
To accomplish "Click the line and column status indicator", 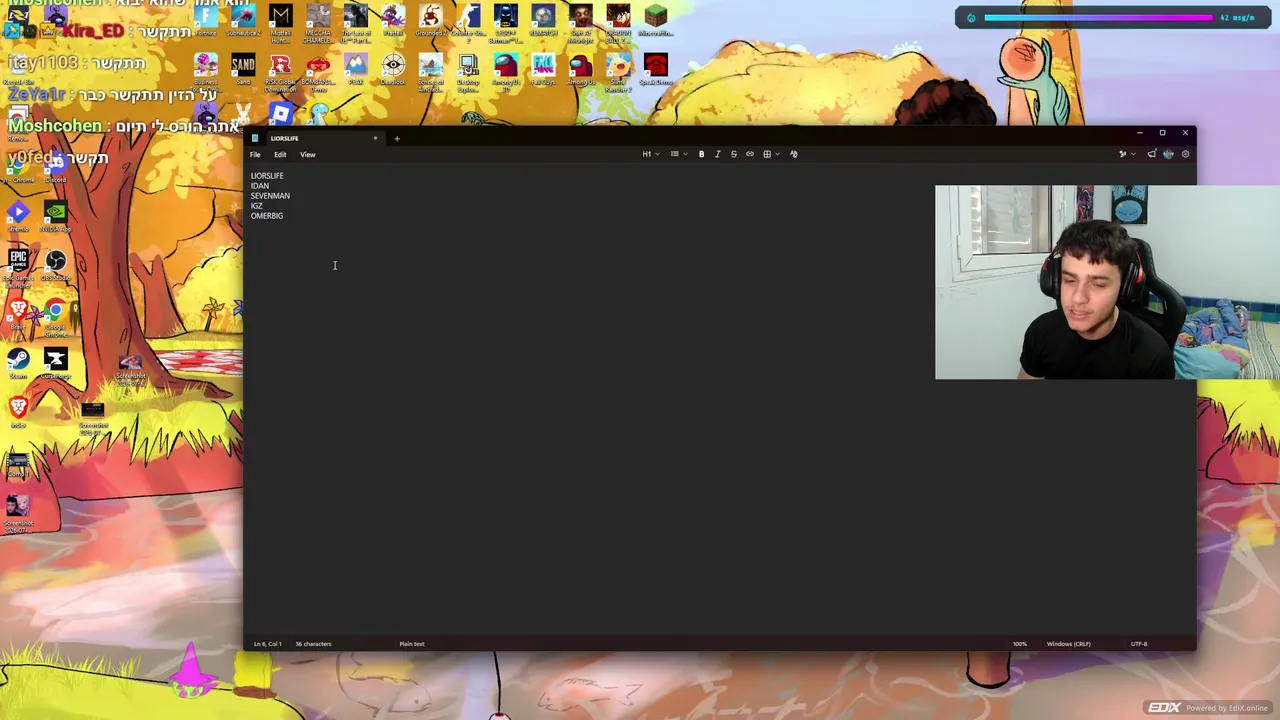I will coord(268,644).
